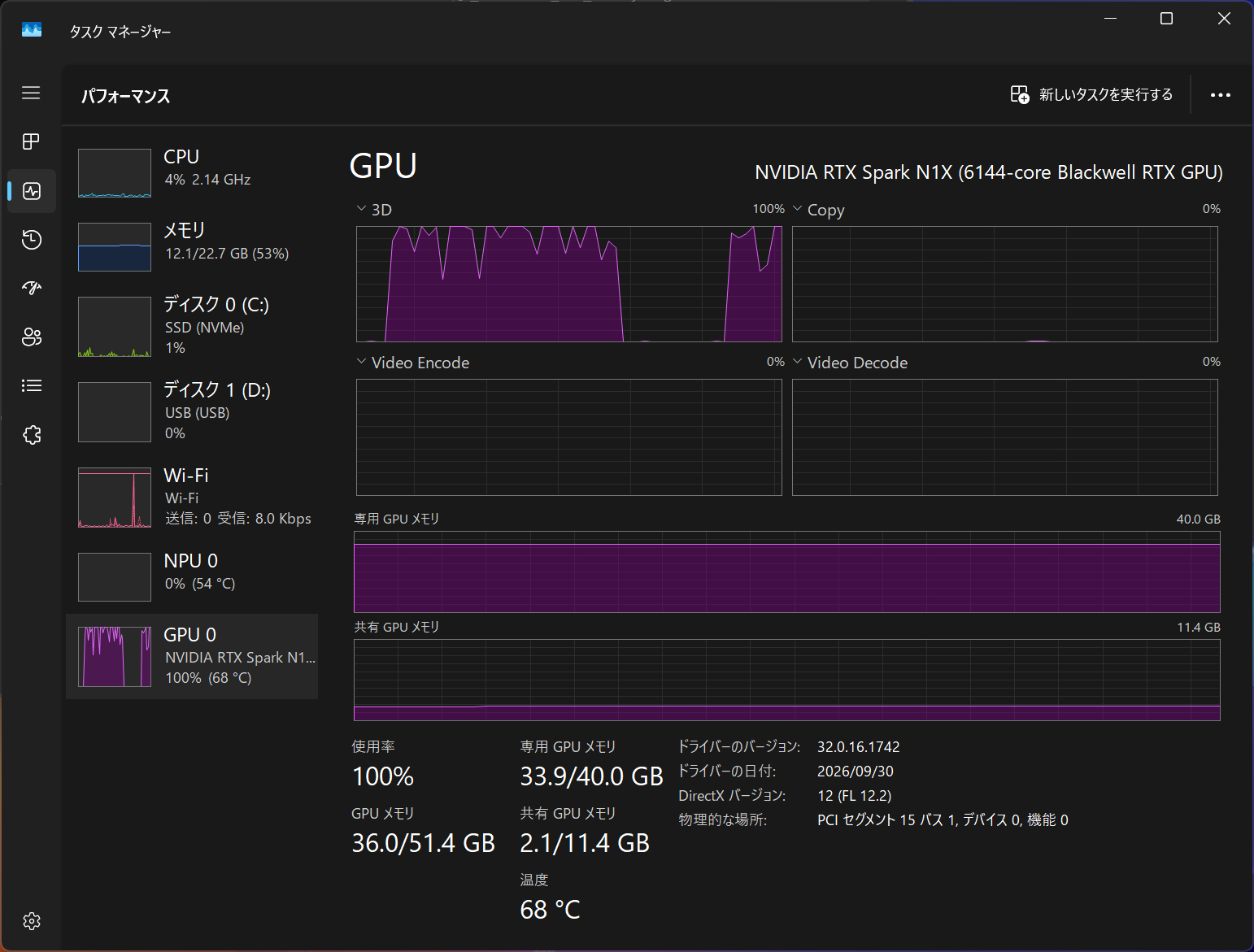Image resolution: width=1254 pixels, height=952 pixels.
Task: Open Task Manager settings gear
Action: [x=32, y=921]
